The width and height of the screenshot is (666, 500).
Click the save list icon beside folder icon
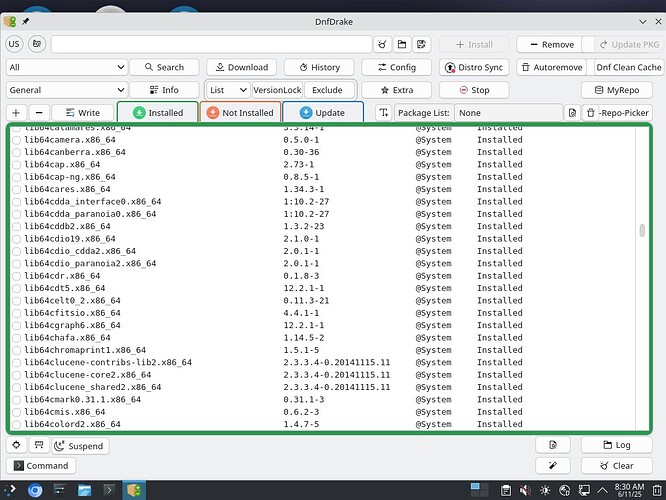point(421,44)
